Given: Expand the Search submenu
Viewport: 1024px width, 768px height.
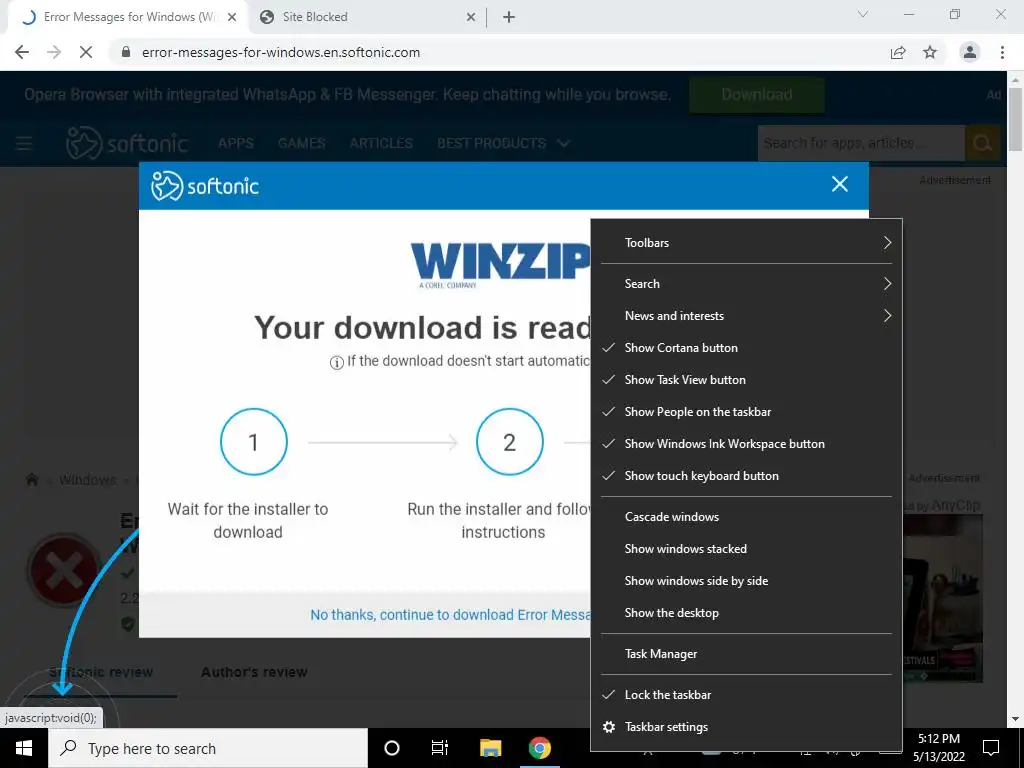Looking at the screenshot, I should coord(746,284).
